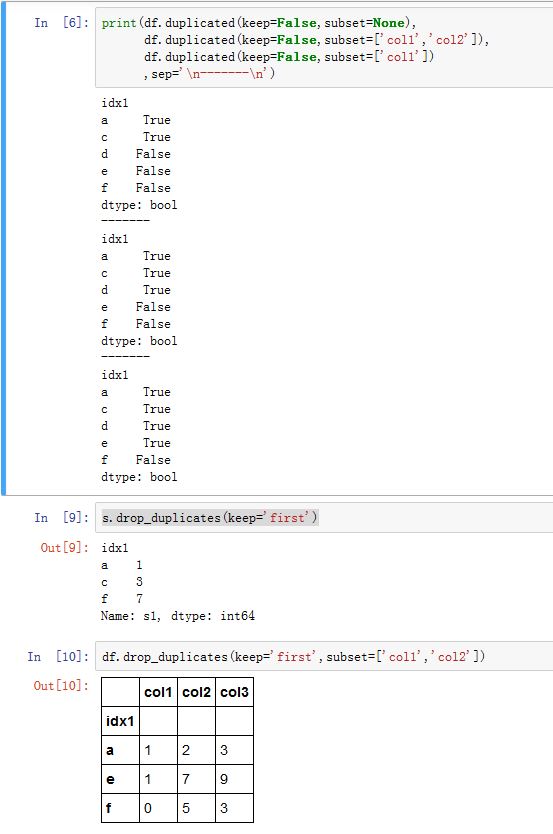
Task: Select row label f in the table
Action: point(120,808)
